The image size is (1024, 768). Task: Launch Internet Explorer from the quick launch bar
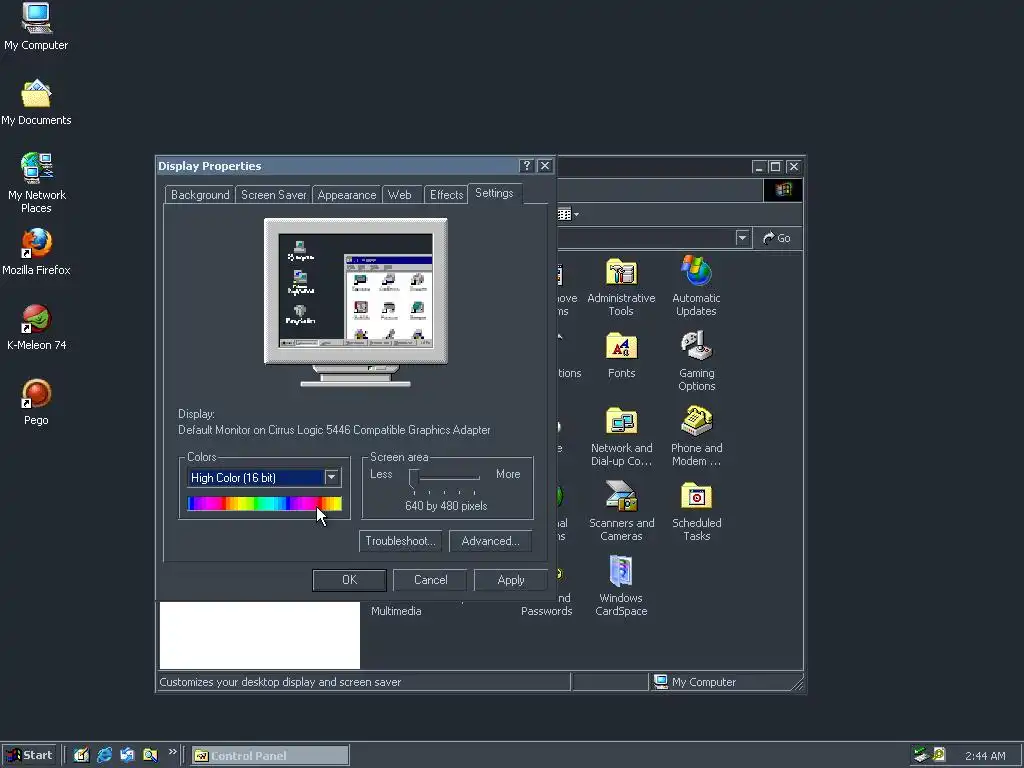pos(104,755)
